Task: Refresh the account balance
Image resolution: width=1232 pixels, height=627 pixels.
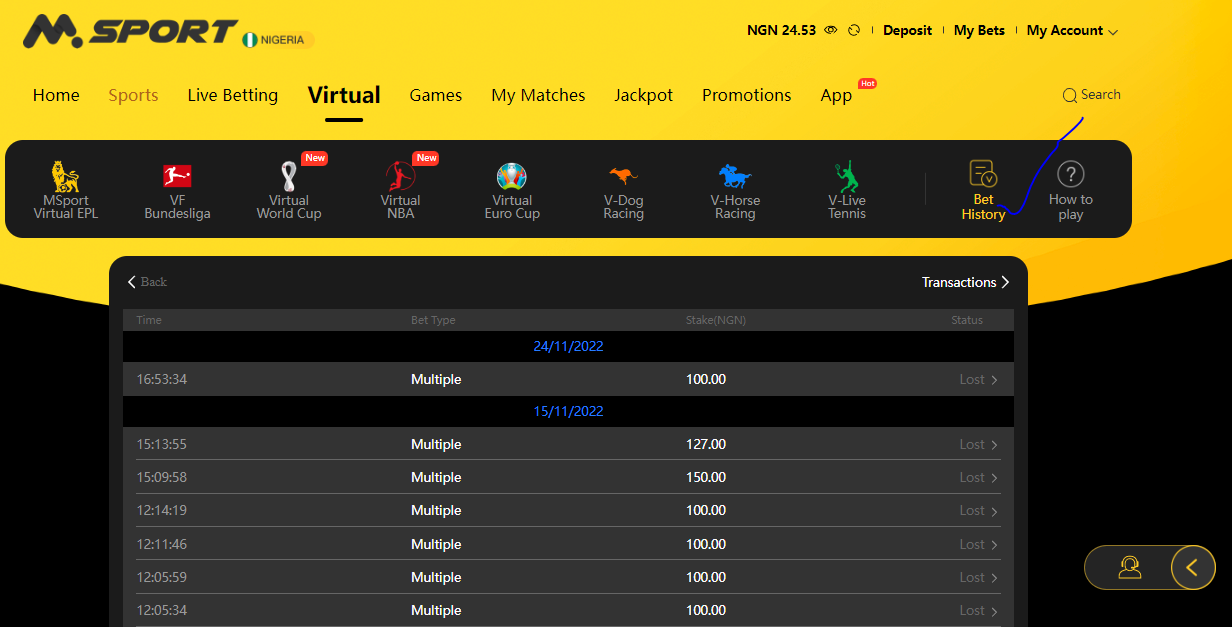Action: [854, 30]
